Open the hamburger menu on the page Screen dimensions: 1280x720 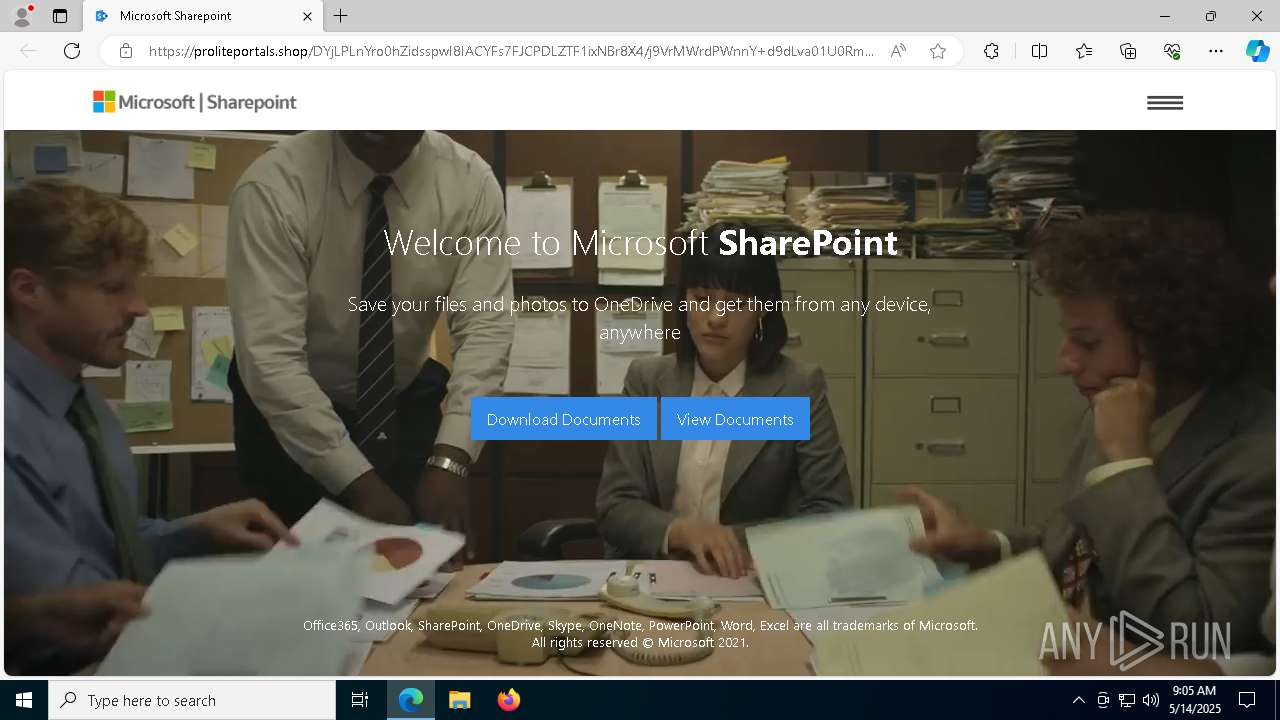1165,103
